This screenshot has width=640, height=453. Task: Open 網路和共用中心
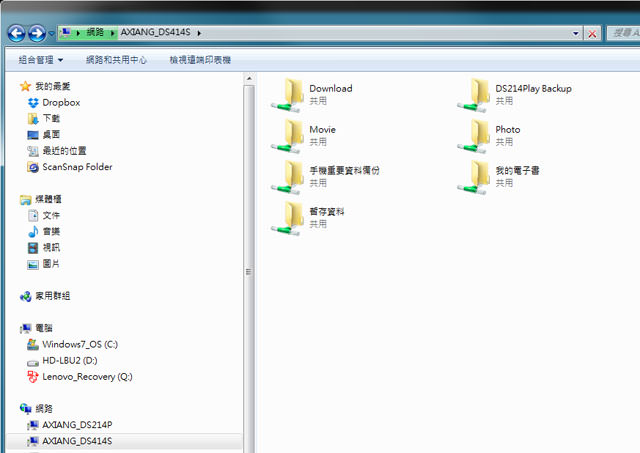(116, 60)
